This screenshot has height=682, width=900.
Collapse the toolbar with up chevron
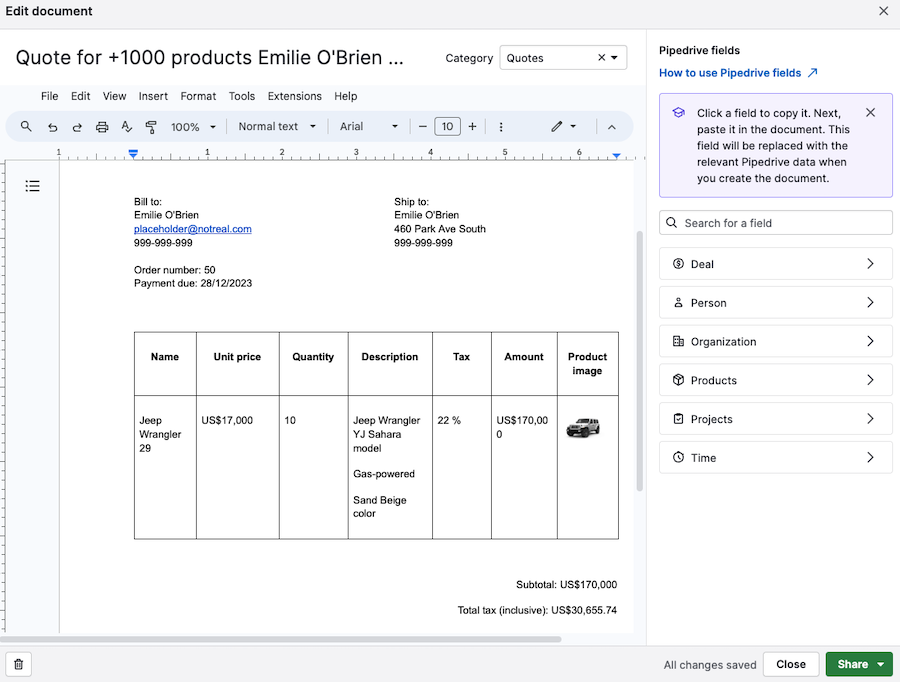tap(612, 127)
